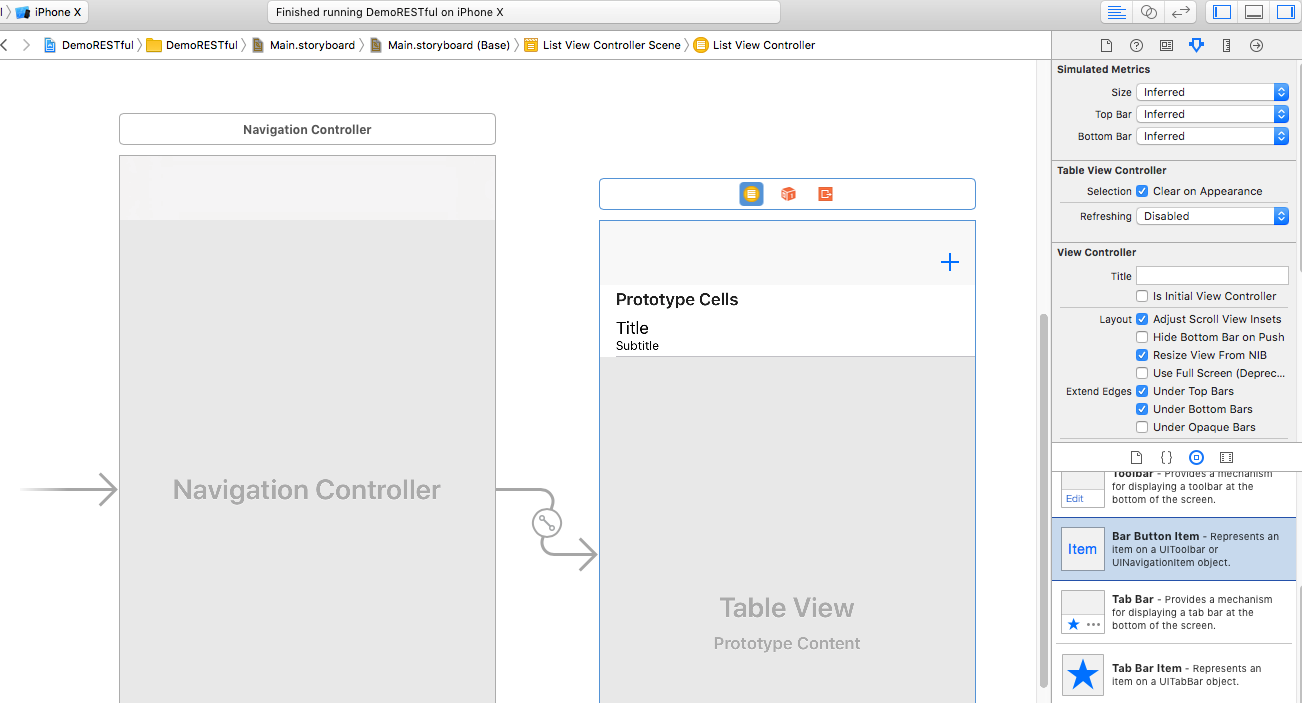Go forward in editor history

(26, 45)
